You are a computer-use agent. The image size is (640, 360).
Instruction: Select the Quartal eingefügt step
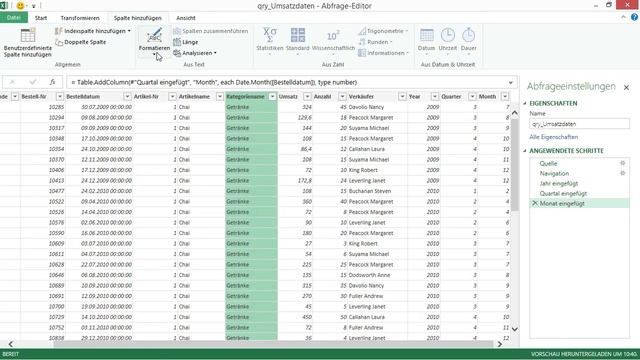(563, 193)
